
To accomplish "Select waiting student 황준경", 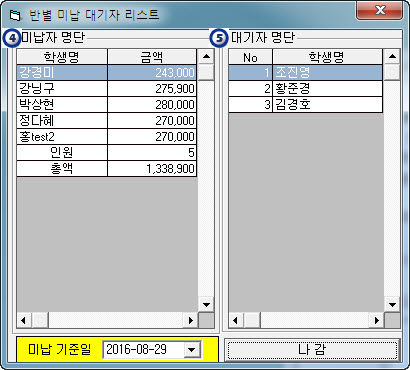I will coord(327,88).
